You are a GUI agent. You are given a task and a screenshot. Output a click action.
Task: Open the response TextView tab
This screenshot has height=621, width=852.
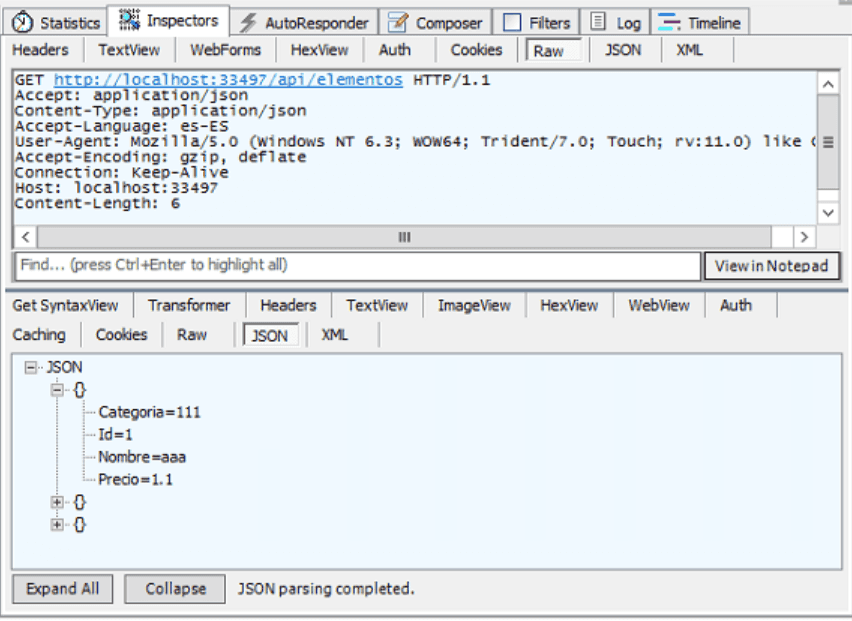(377, 305)
